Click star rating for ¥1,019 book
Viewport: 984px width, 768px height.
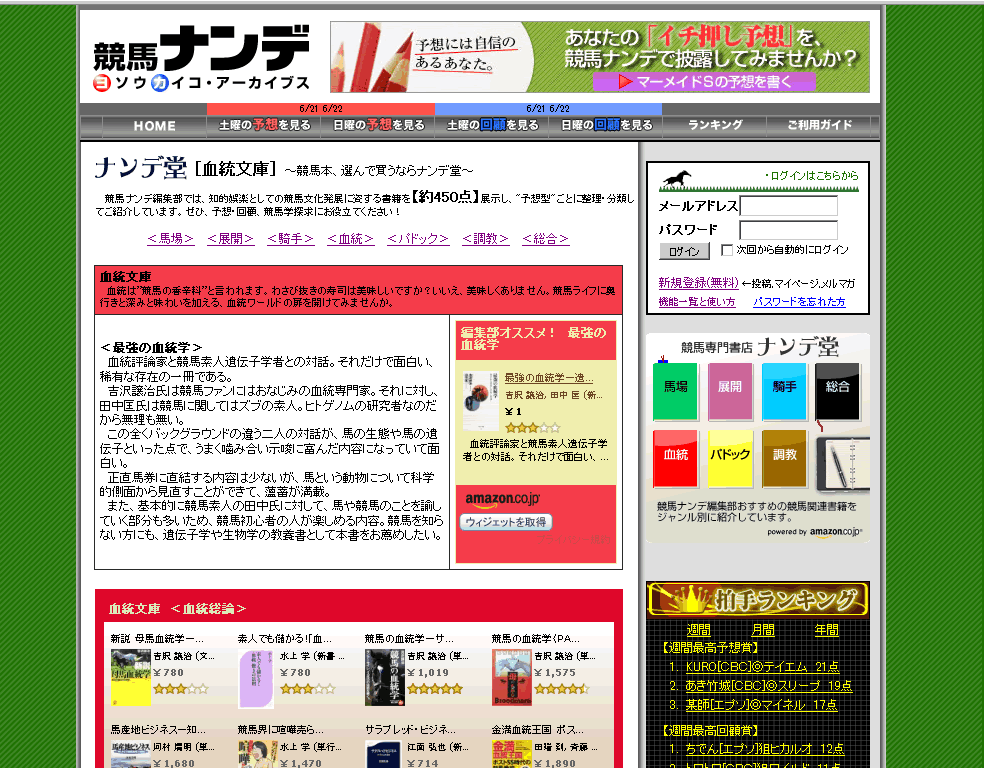coord(434,689)
